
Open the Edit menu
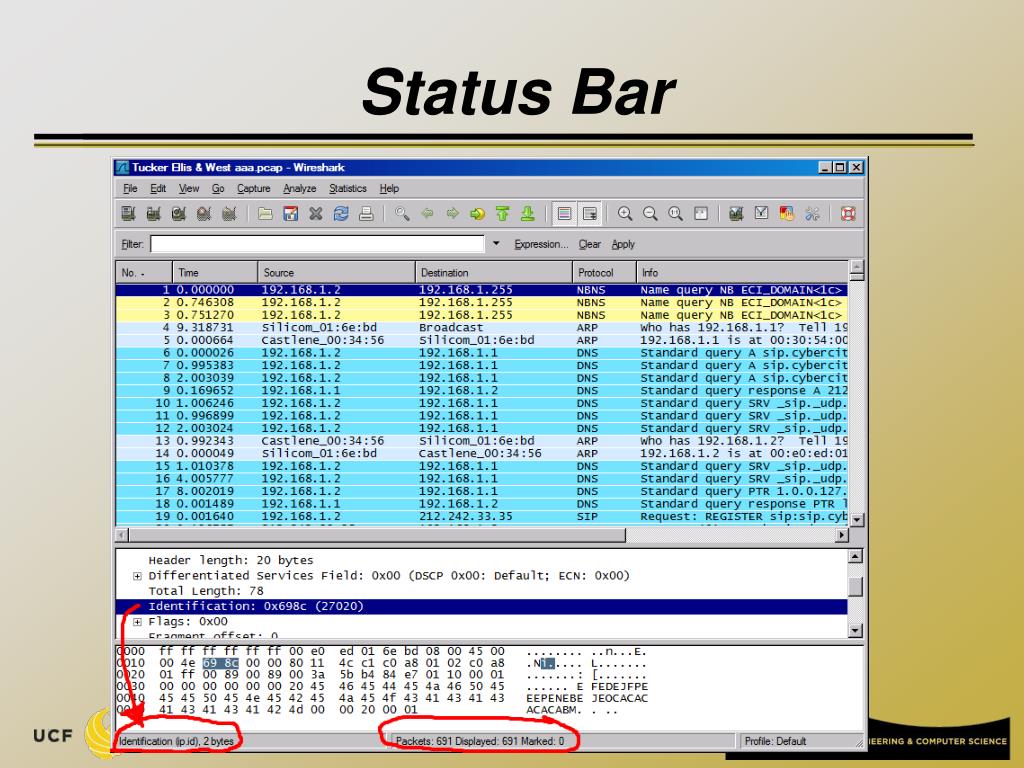(158, 188)
